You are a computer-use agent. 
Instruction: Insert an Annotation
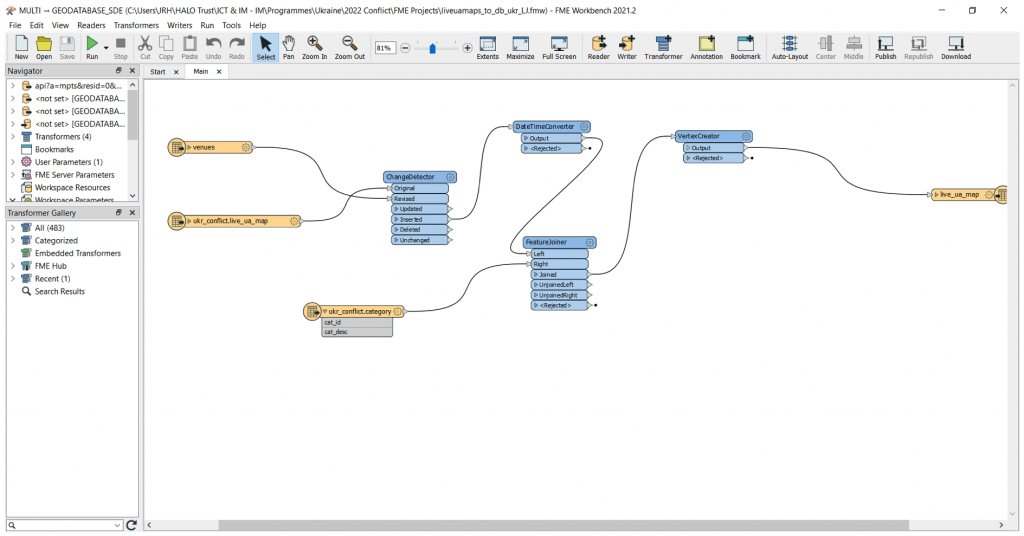pos(707,47)
